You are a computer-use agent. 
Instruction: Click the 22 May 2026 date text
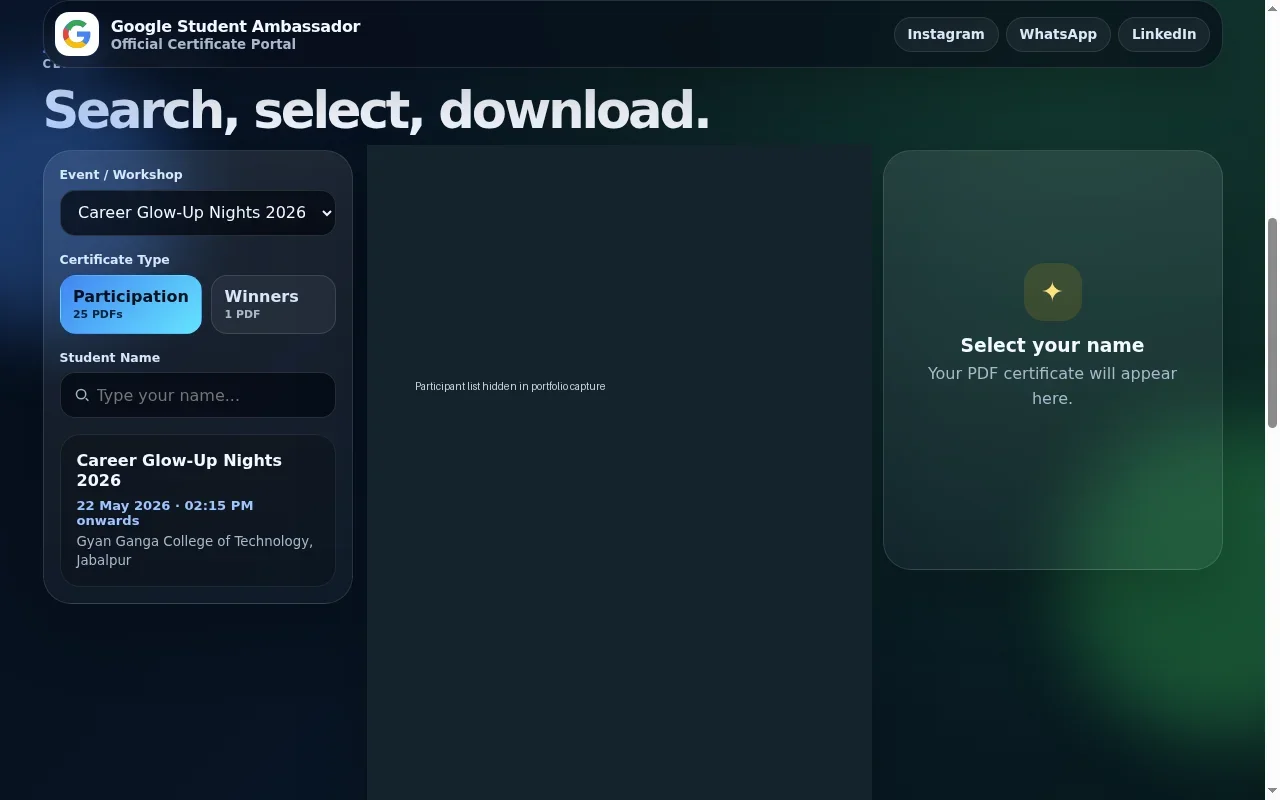165,513
